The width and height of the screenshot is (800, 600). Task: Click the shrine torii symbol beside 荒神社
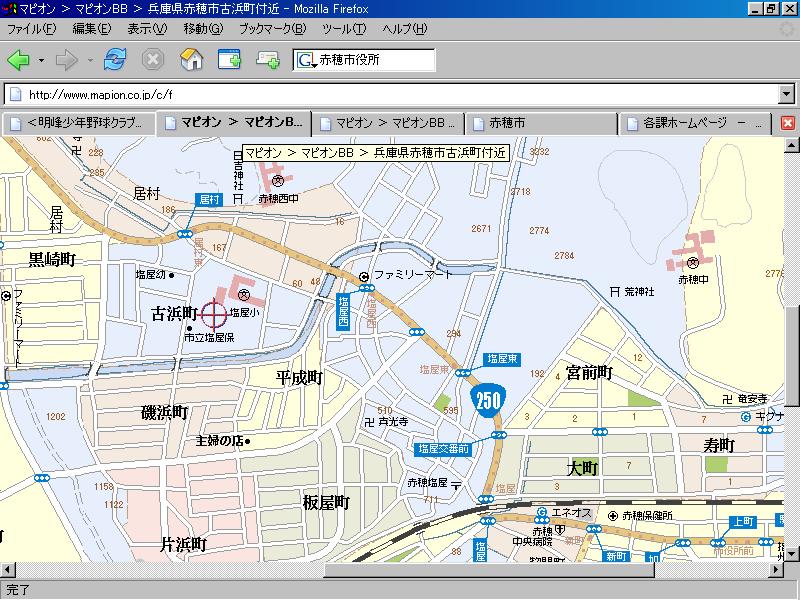(x=615, y=291)
